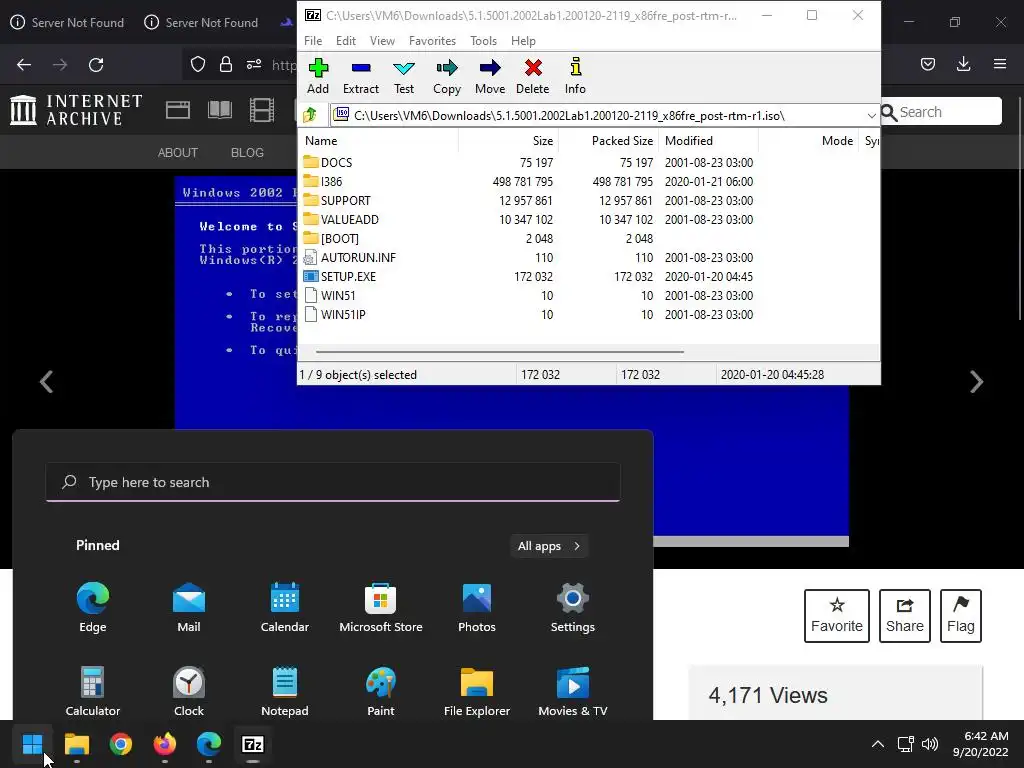The height and width of the screenshot is (768, 1024).
Task: Click the Favorite button on Internet Archive
Action: coord(837,616)
